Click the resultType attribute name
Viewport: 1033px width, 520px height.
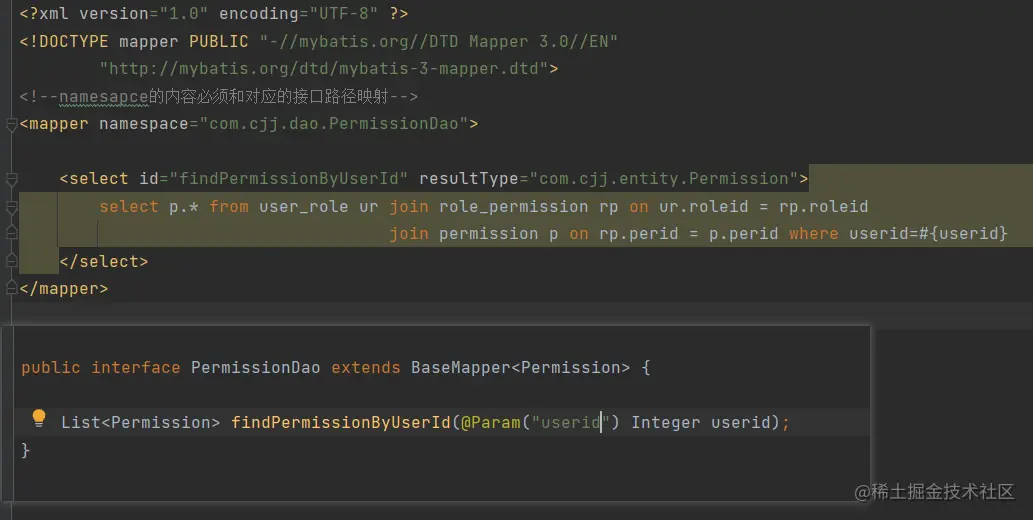[x=468, y=179]
